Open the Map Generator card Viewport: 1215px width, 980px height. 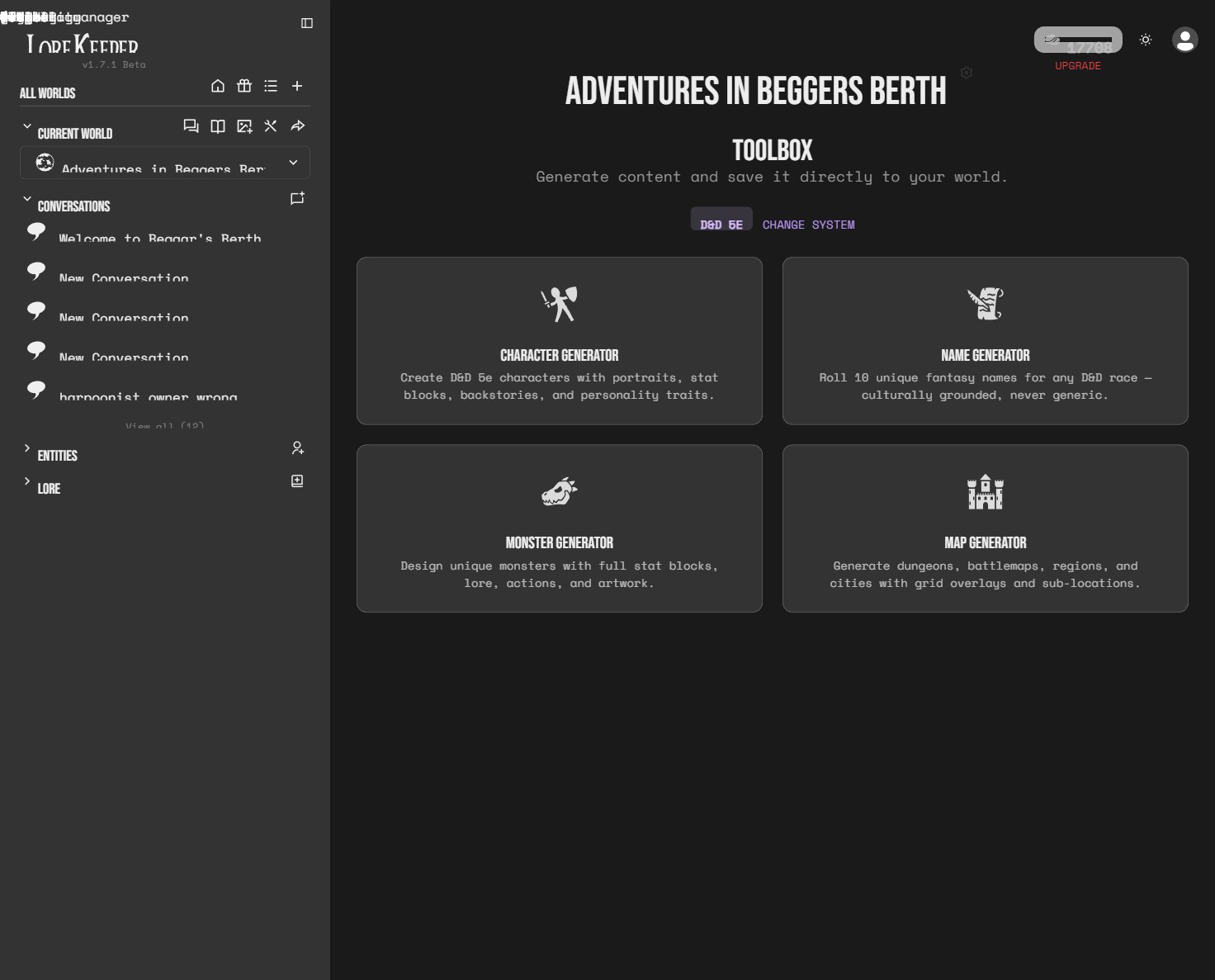point(985,528)
